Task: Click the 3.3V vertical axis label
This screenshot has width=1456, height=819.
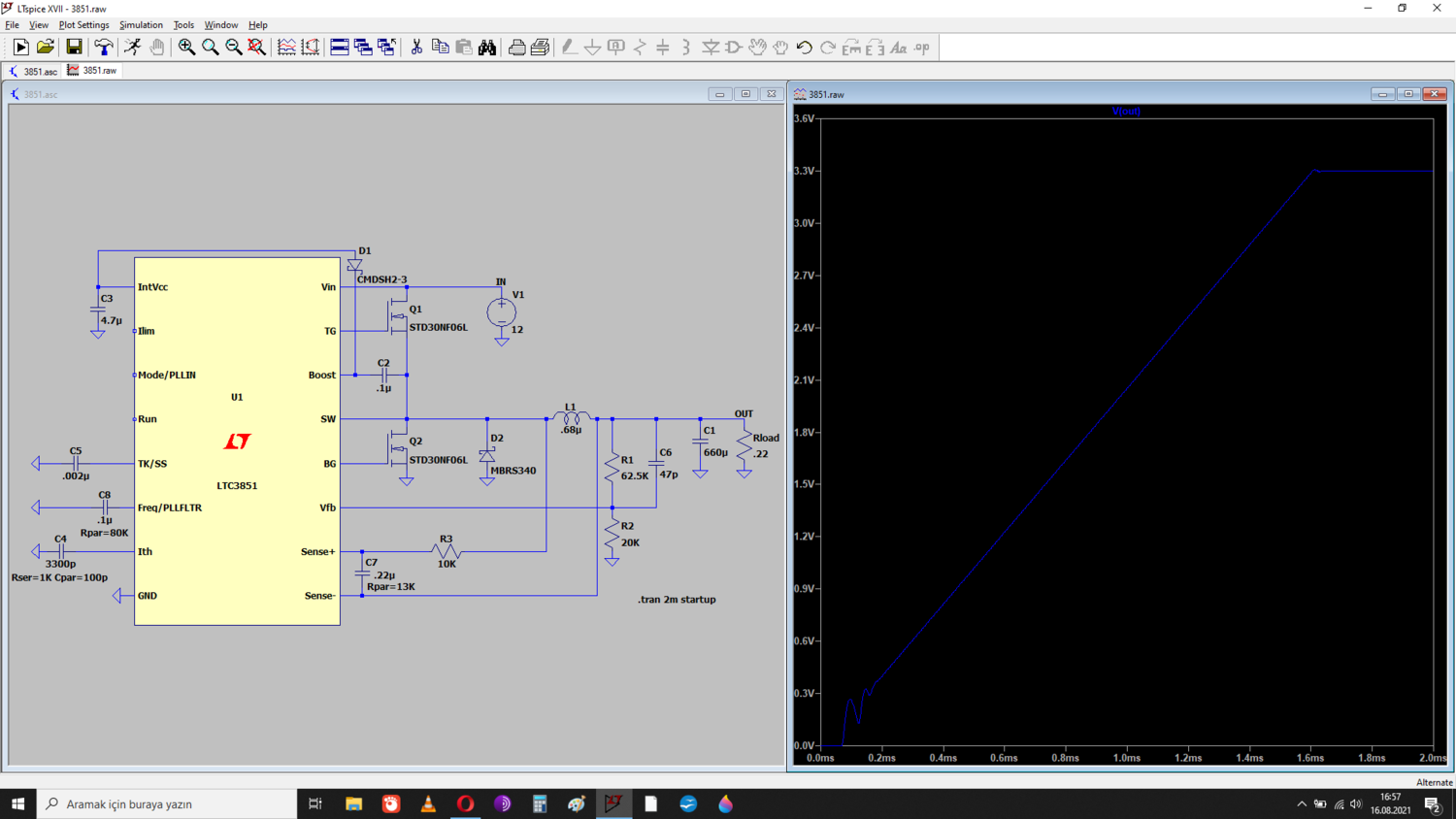Action: [x=805, y=171]
